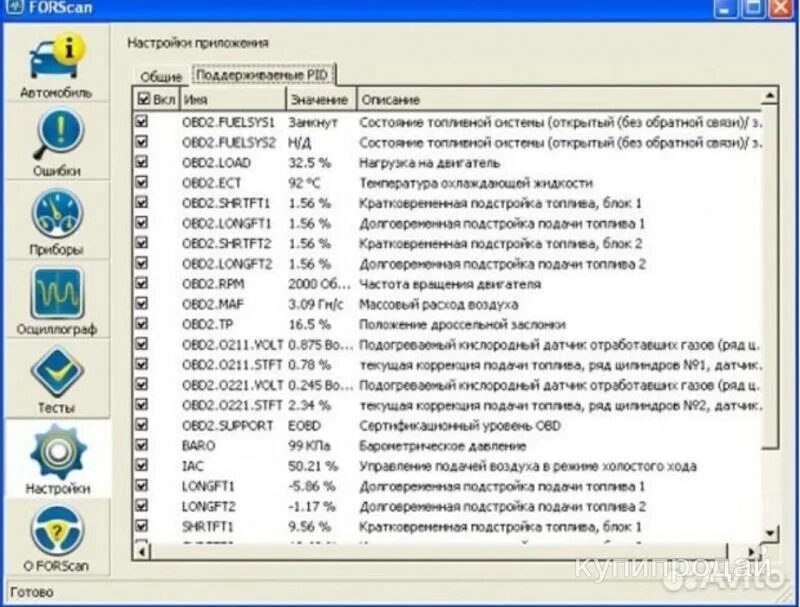Image resolution: width=800 pixels, height=607 pixels.
Task: Select the Настройки settings gear icon
Action: 57,451
